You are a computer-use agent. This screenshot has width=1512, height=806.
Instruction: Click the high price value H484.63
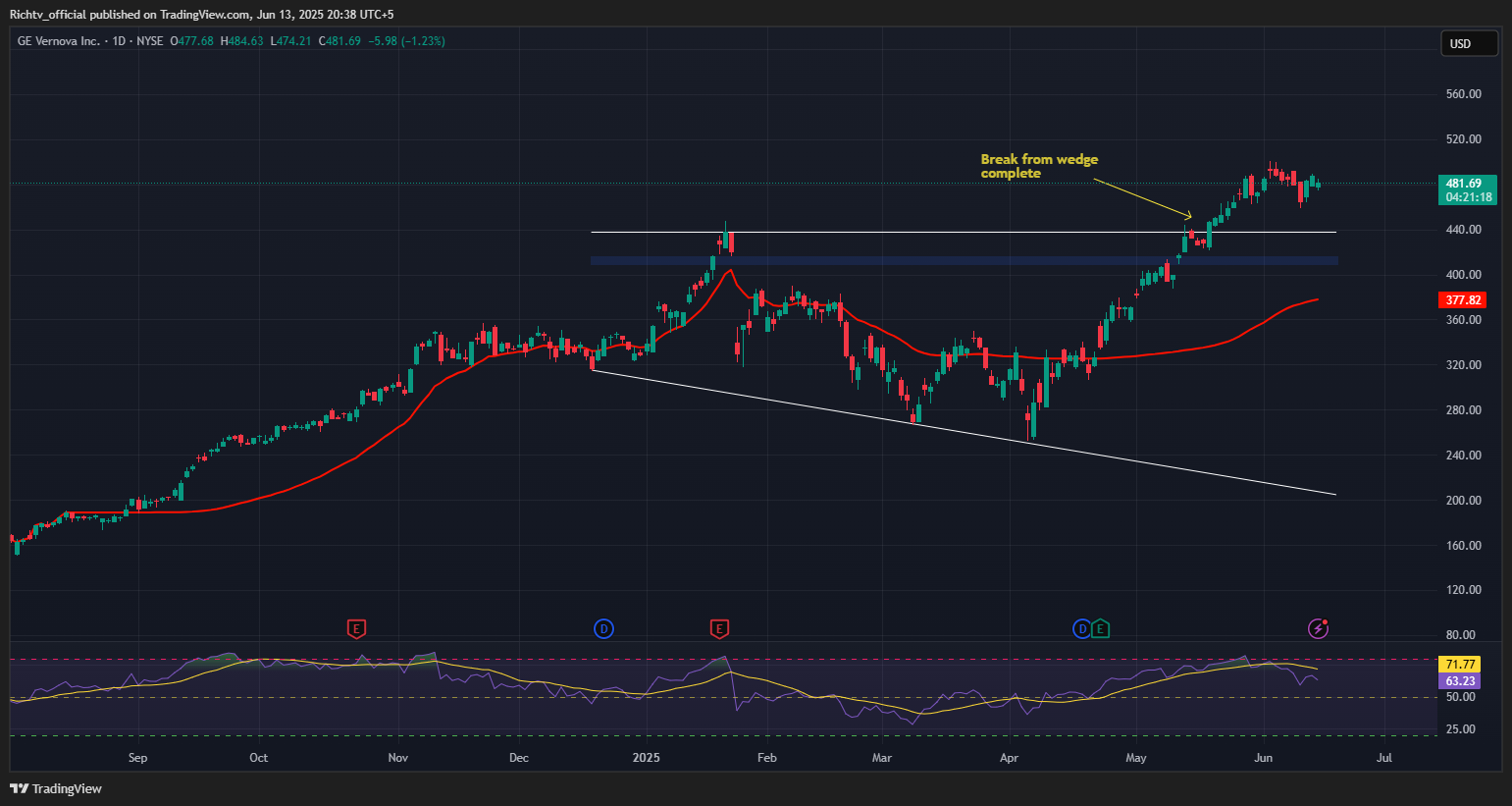(241, 41)
